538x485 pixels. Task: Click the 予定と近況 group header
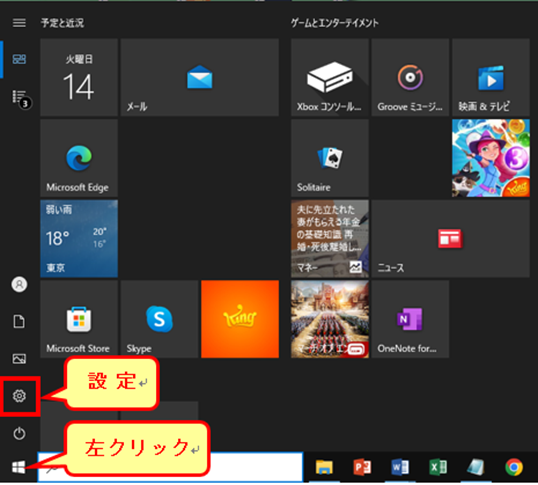62,23
